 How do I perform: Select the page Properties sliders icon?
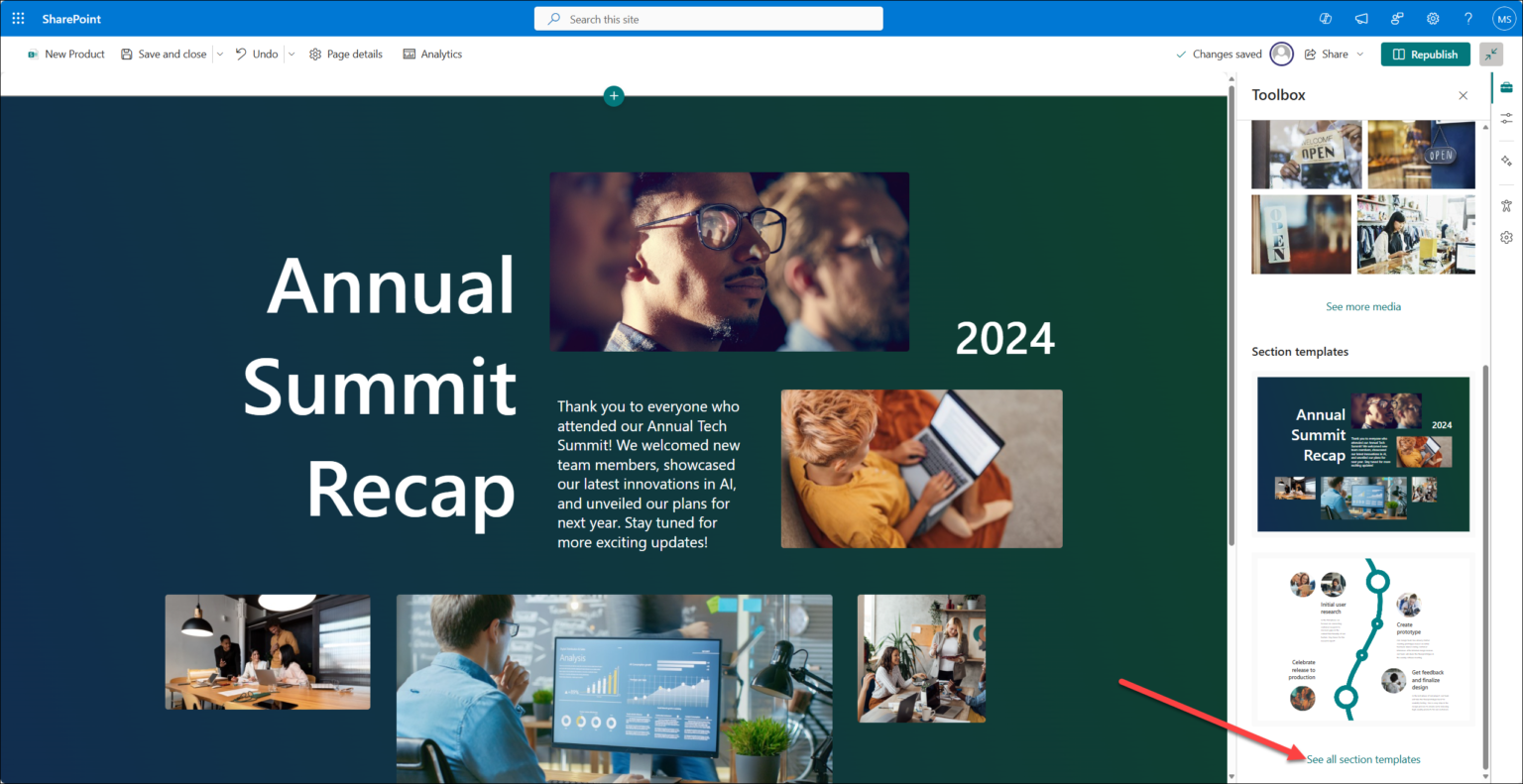coord(1505,117)
